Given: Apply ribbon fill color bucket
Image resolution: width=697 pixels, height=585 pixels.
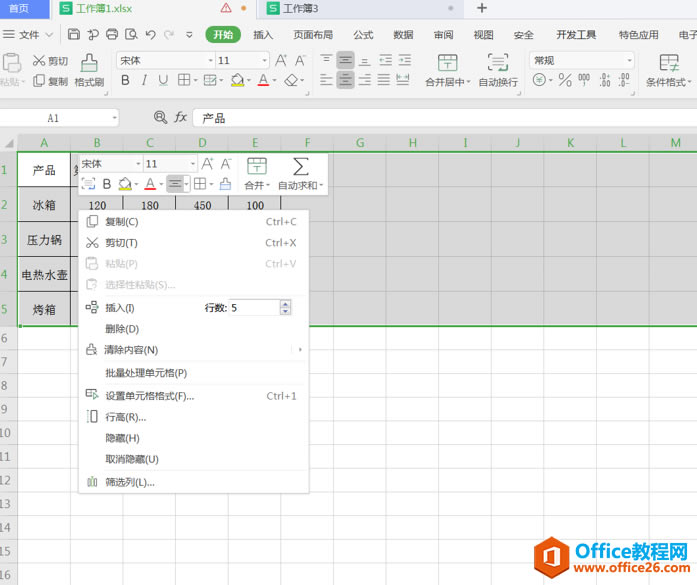Looking at the screenshot, I should 237,80.
